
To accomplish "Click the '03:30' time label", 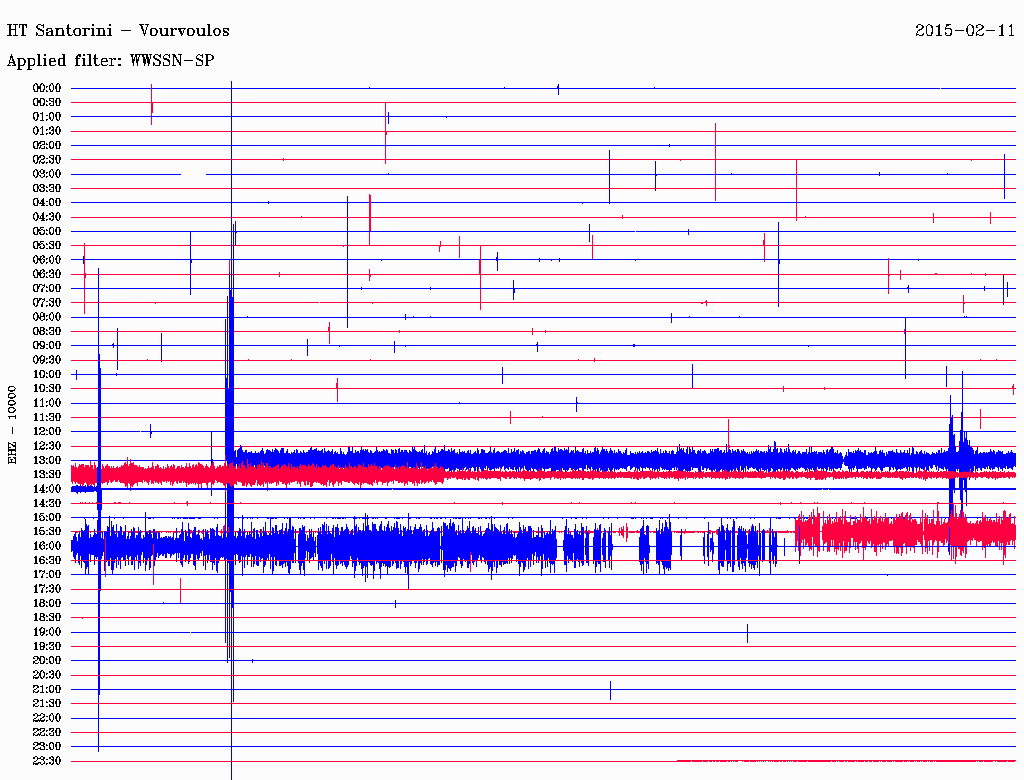I will click(47, 189).
